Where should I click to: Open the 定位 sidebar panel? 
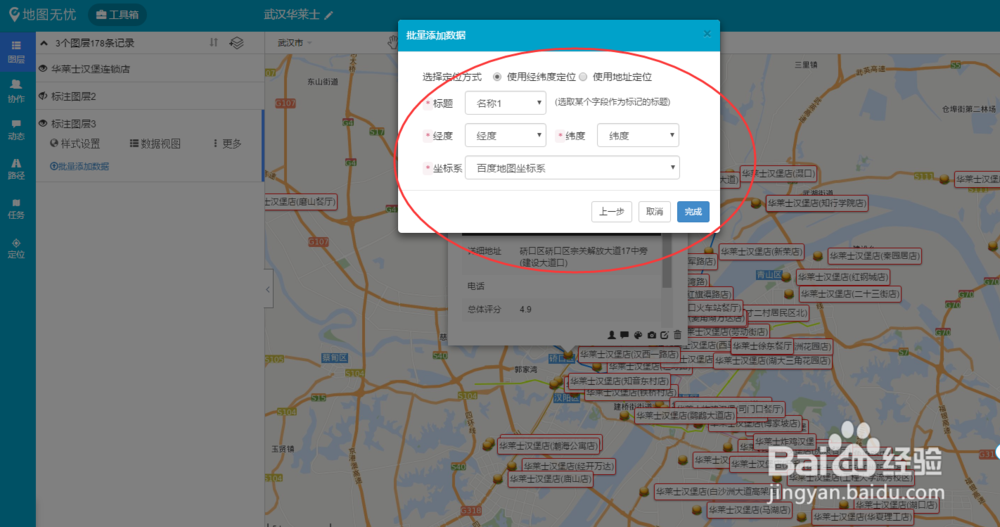click(x=17, y=248)
